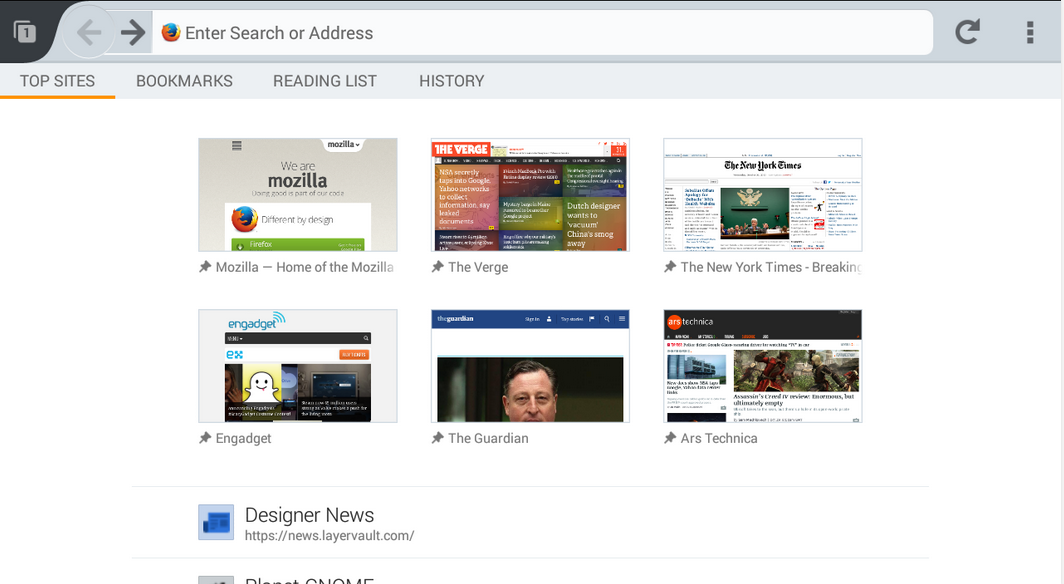Image resolution: width=1064 pixels, height=584 pixels.
Task: Click the Firefox logo in address bar
Action: tap(171, 33)
